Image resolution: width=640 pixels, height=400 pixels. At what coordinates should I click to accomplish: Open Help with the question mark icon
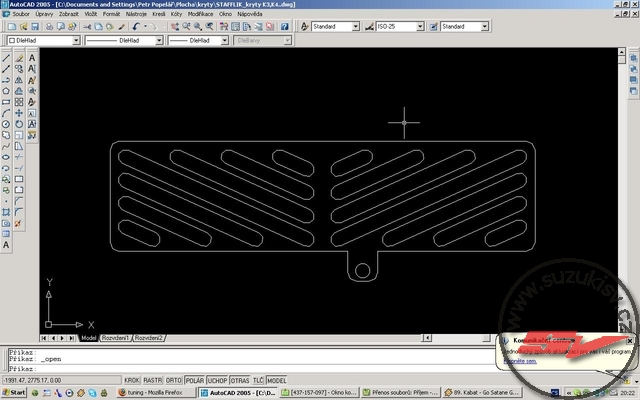point(284,27)
